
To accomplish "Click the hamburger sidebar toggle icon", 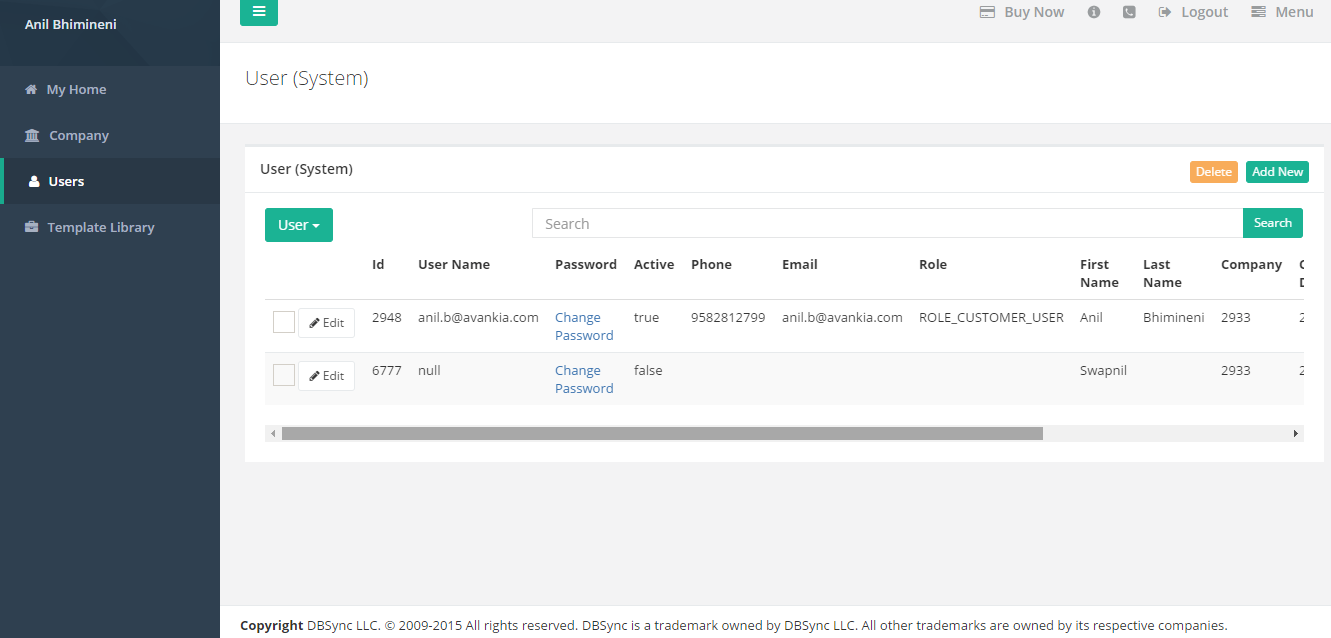I will 258,12.
